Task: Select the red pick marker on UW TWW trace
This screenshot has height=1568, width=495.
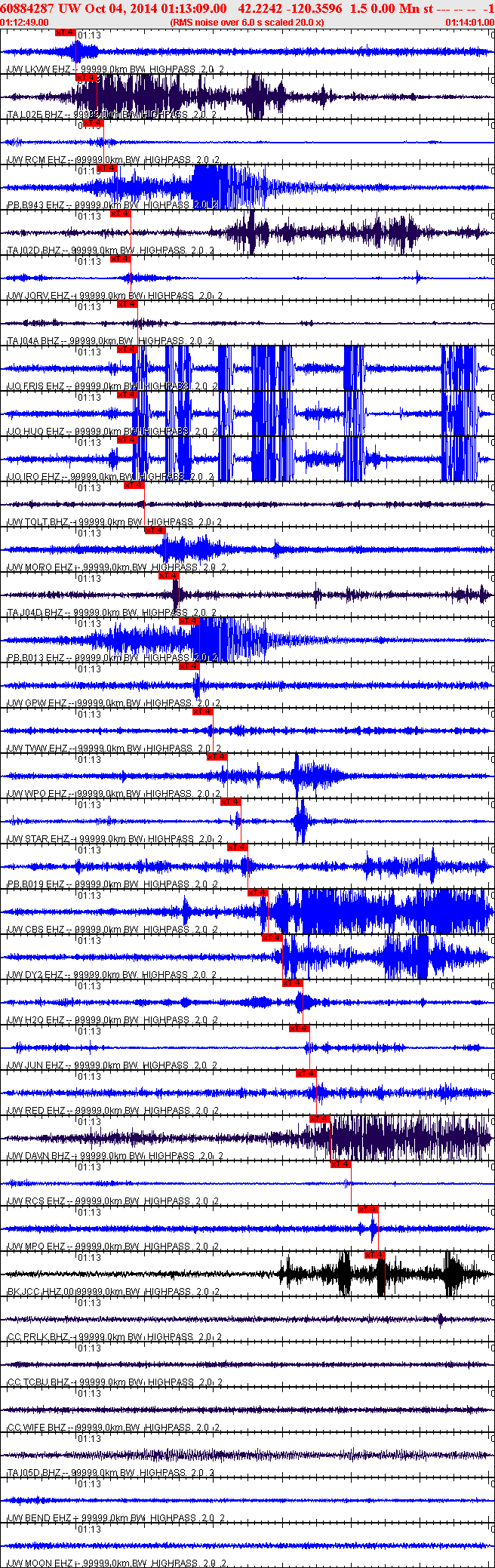Action: [203, 712]
